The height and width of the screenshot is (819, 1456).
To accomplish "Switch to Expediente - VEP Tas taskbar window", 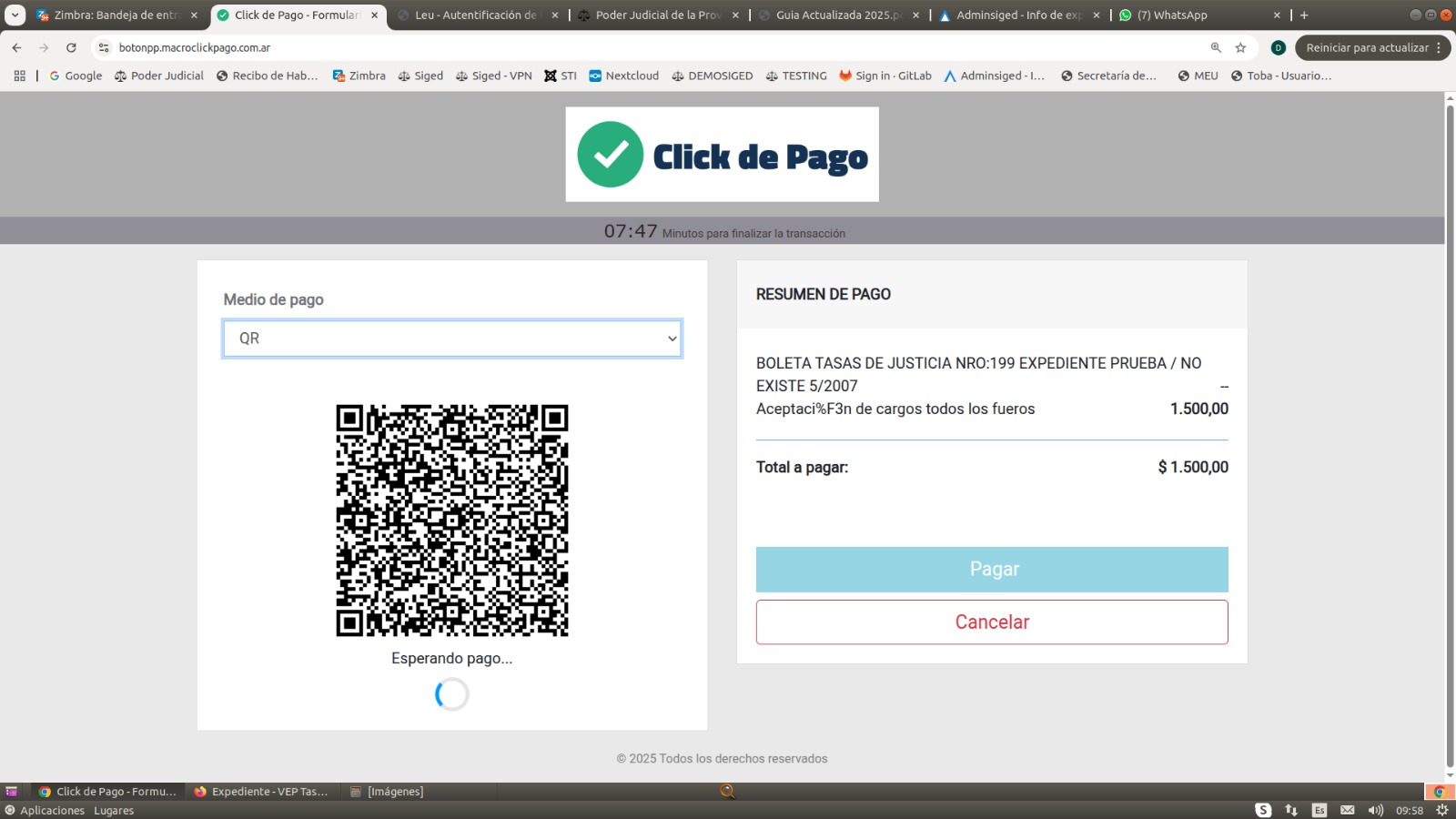I will [260, 792].
